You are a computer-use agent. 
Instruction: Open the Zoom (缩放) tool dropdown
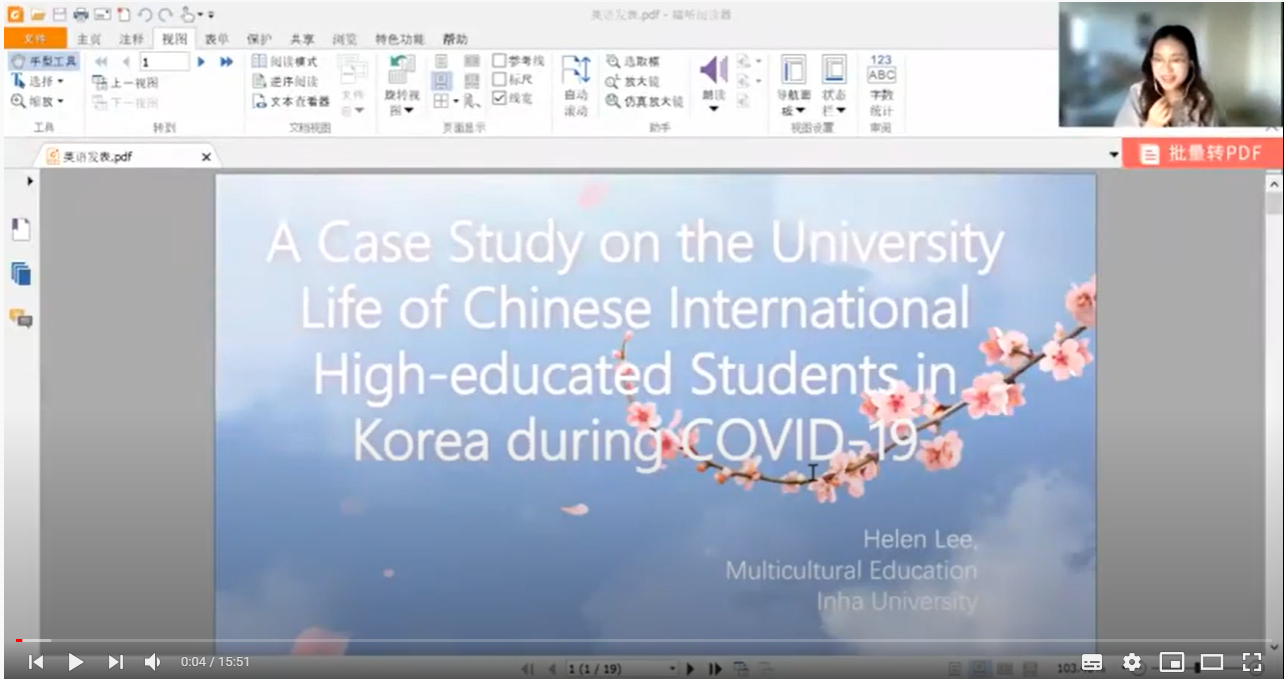click(x=37, y=101)
